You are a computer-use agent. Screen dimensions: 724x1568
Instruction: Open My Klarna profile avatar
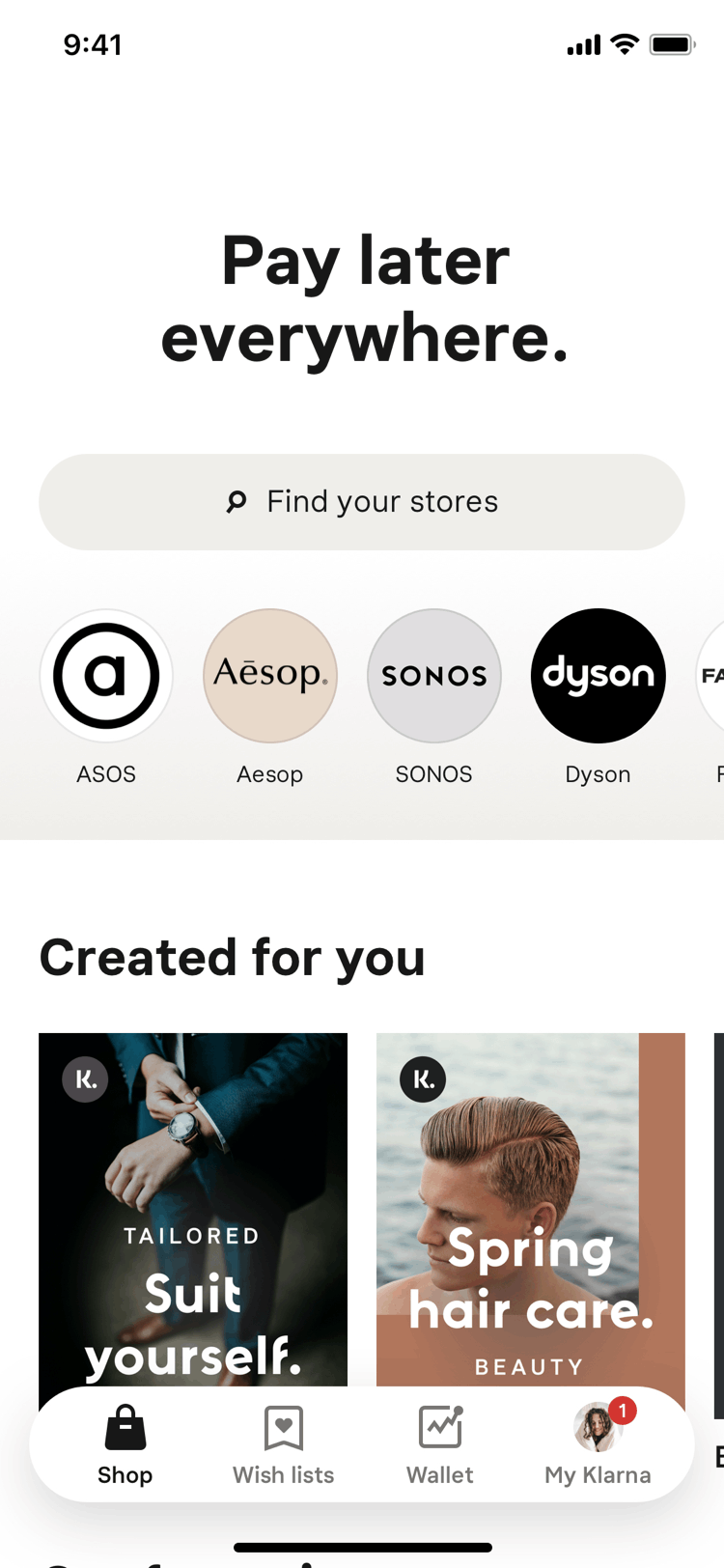[595, 1429]
